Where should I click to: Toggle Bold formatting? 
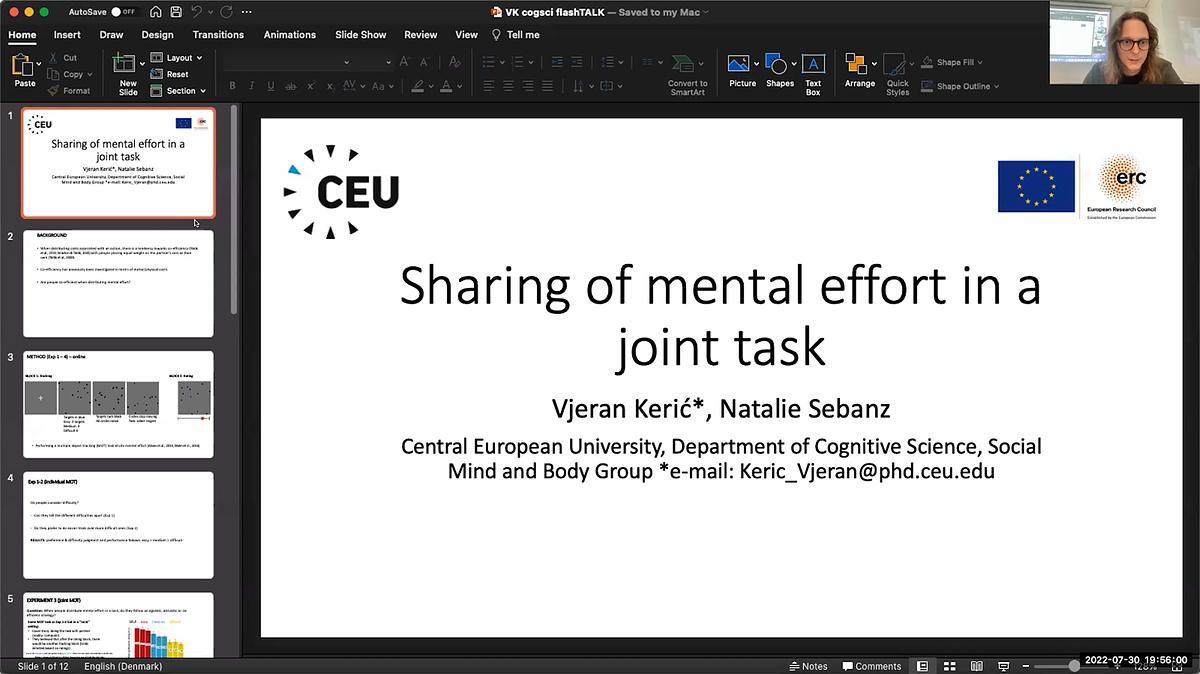232,86
